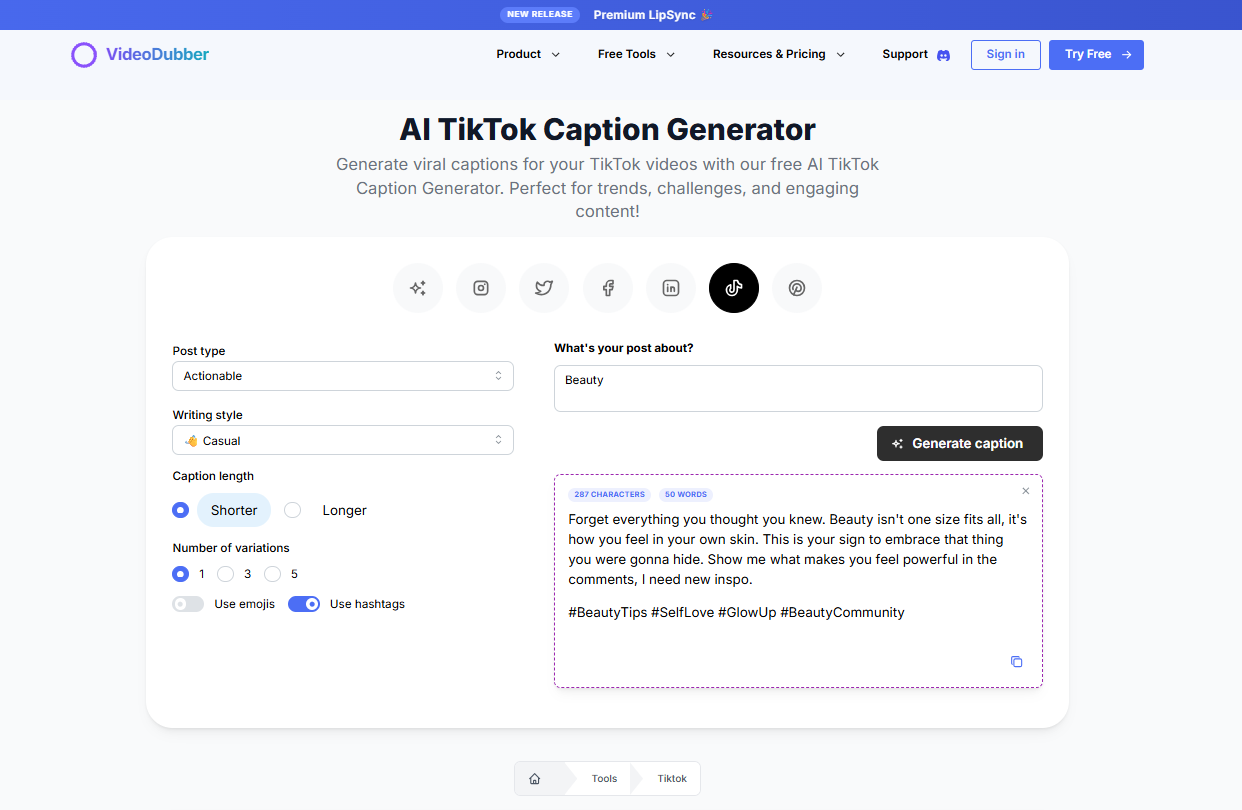This screenshot has height=810, width=1242.
Task: Click the Try Free button
Action: click(x=1096, y=55)
